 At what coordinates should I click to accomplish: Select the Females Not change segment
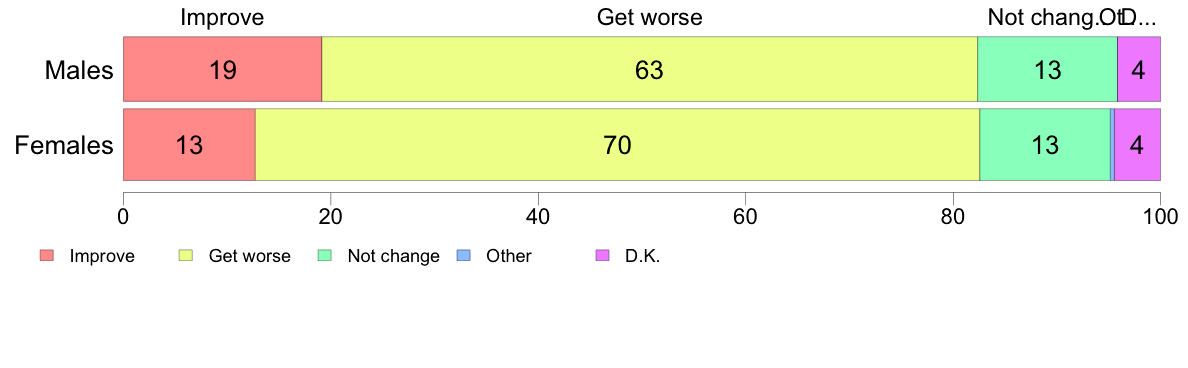coord(1045,145)
